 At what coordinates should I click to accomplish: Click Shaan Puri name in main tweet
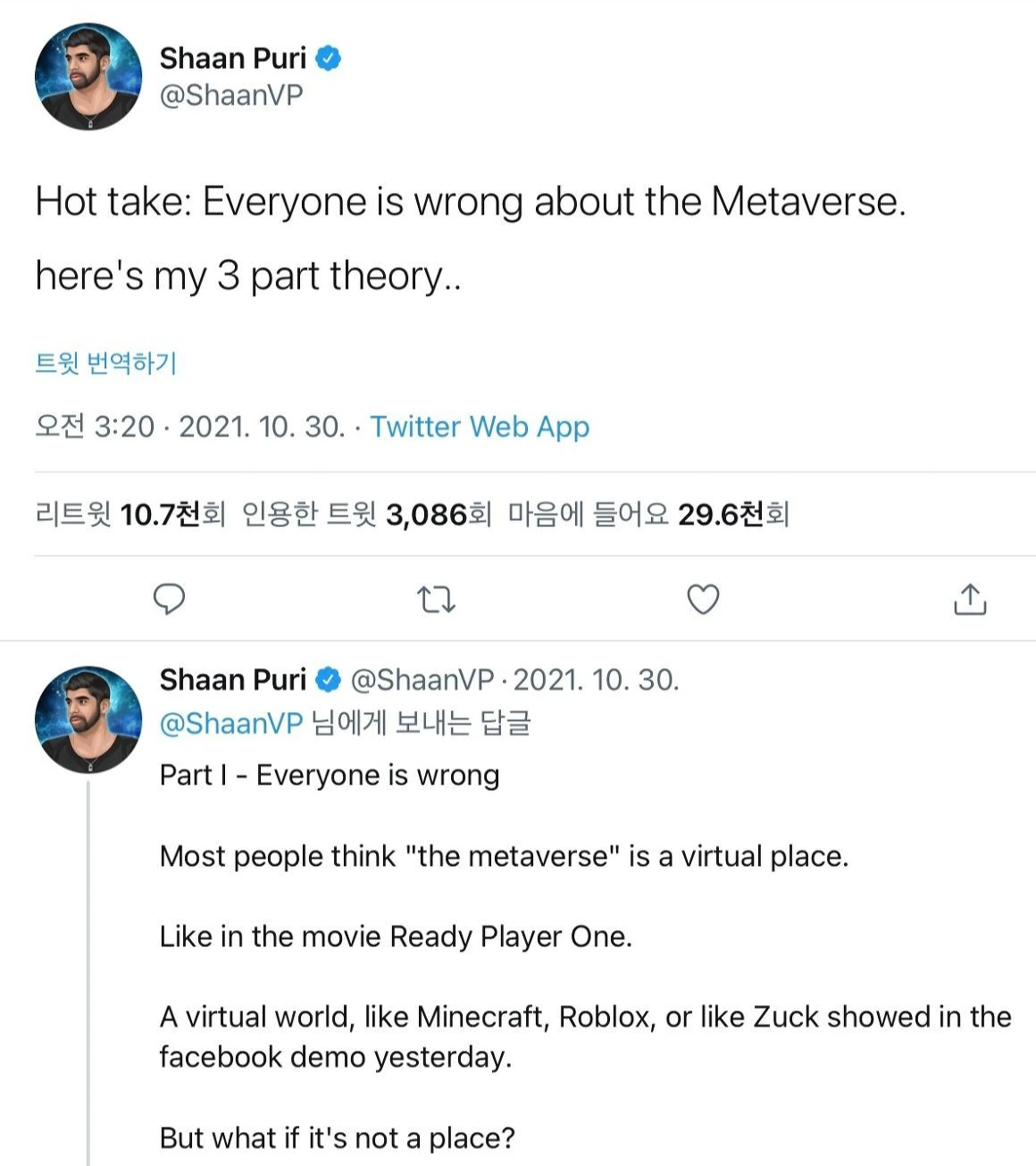[232, 59]
